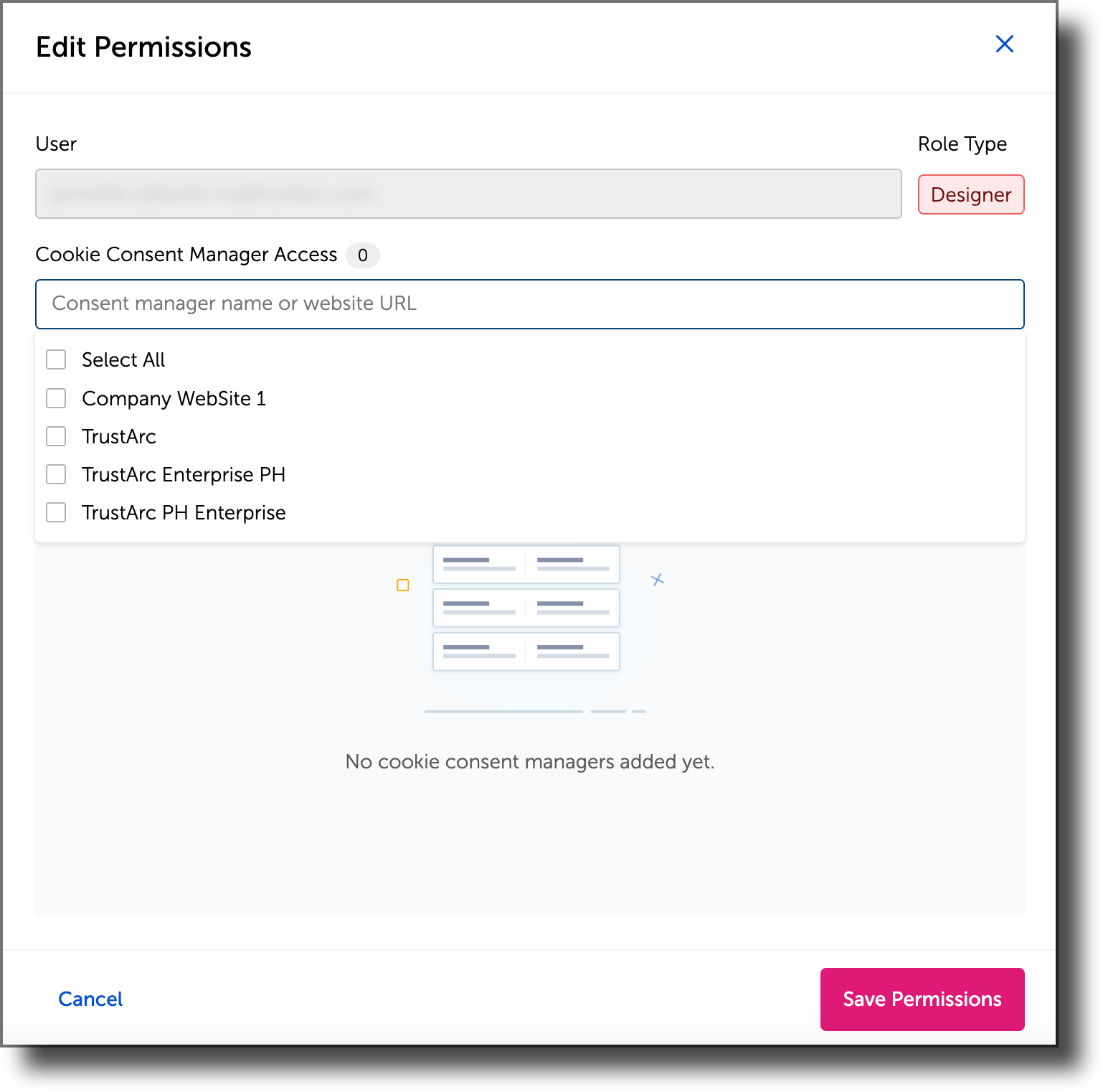
Task: Check the TrustArc PH Enterprise option
Action: click(56, 512)
